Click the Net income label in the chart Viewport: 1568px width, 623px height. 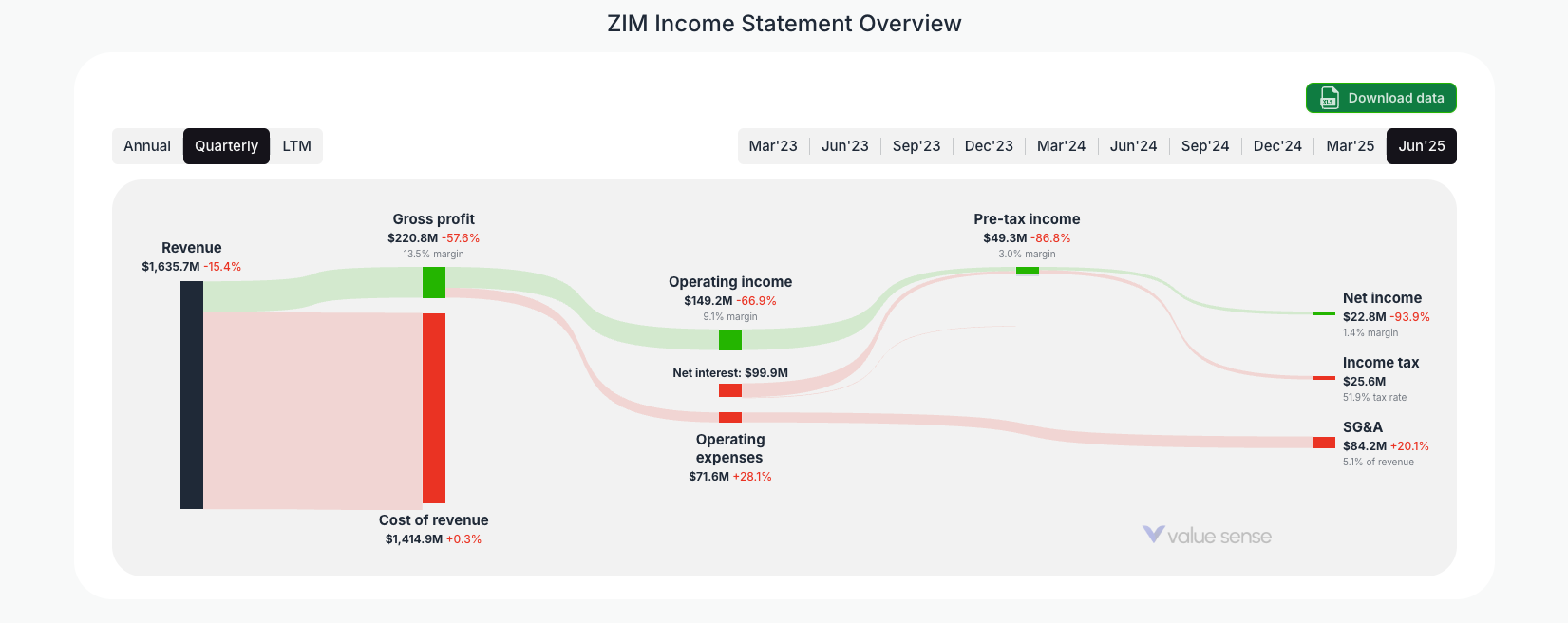[x=1382, y=297]
